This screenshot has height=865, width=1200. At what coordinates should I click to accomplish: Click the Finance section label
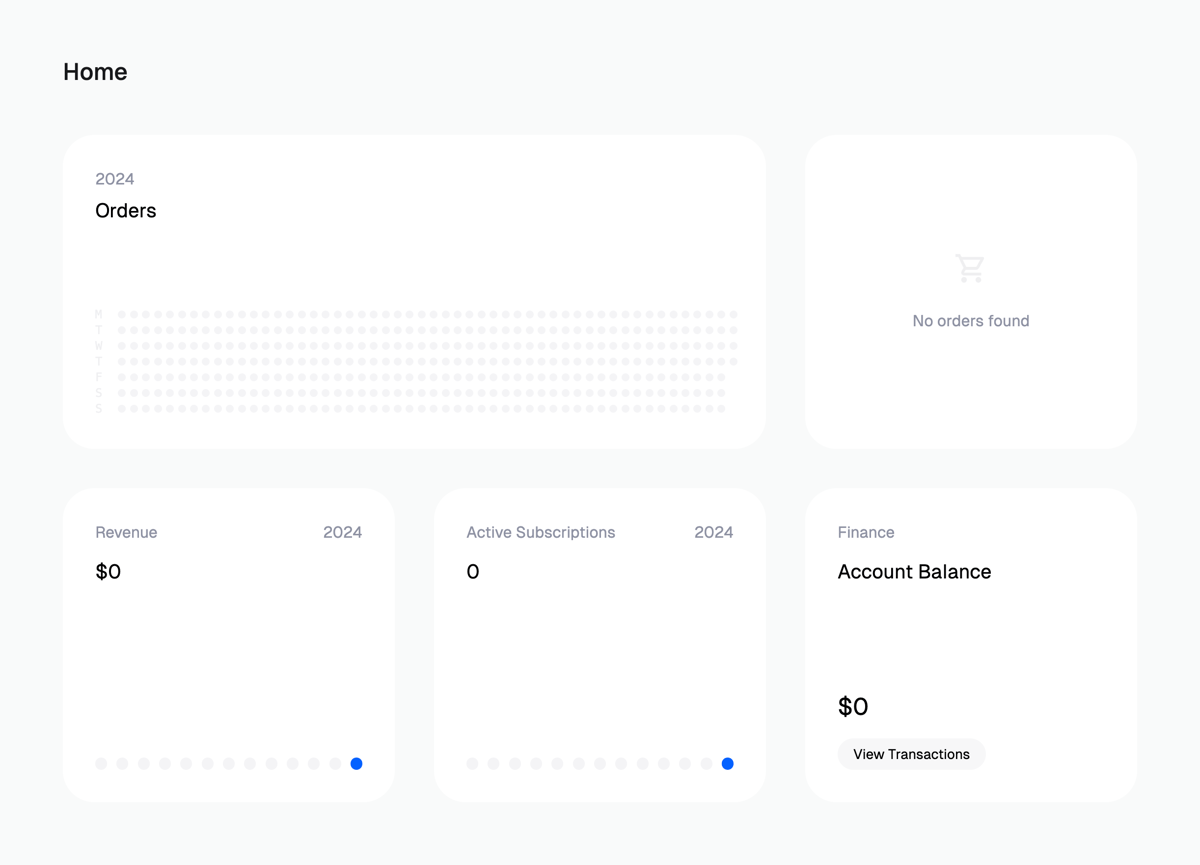point(866,532)
